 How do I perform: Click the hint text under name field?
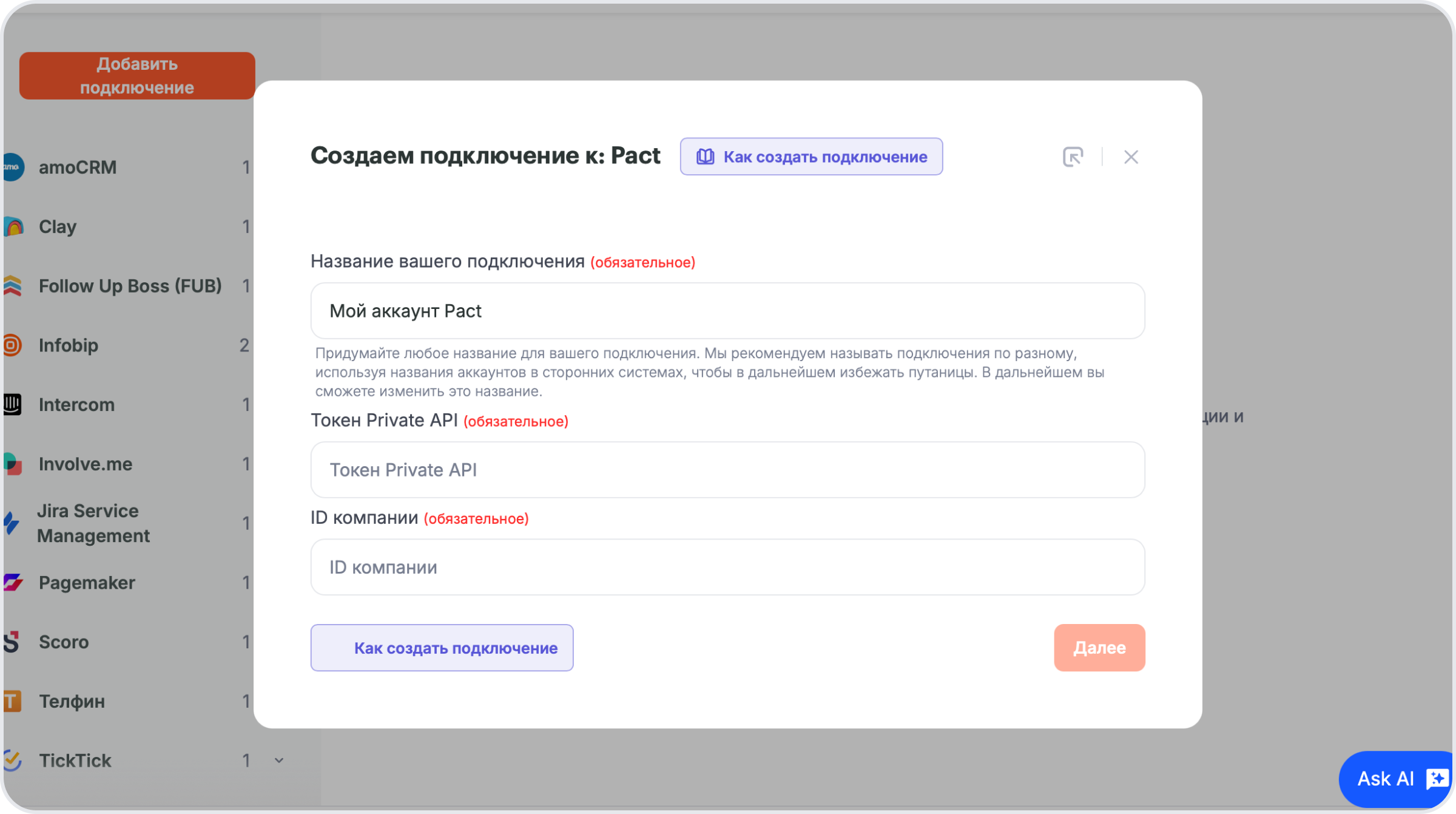(710, 372)
